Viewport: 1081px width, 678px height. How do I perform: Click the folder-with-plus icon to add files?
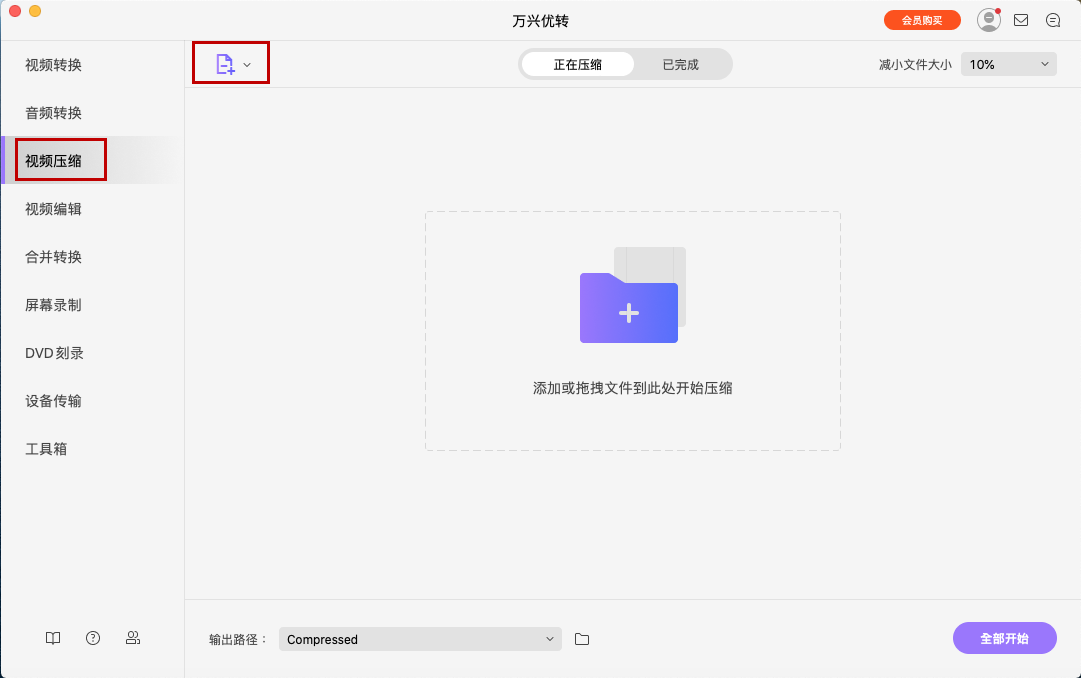click(x=628, y=310)
